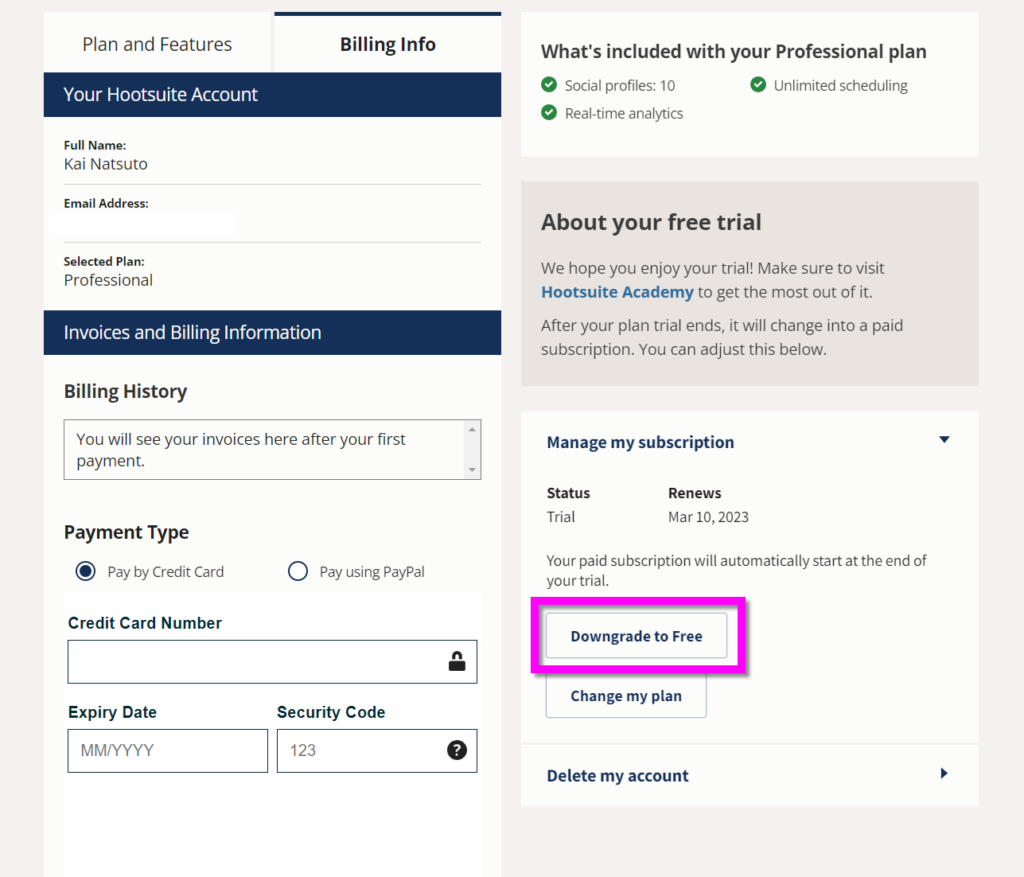Collapse the Manage my subscription section
The image size is (1024, 877).
tap(944, 439)
